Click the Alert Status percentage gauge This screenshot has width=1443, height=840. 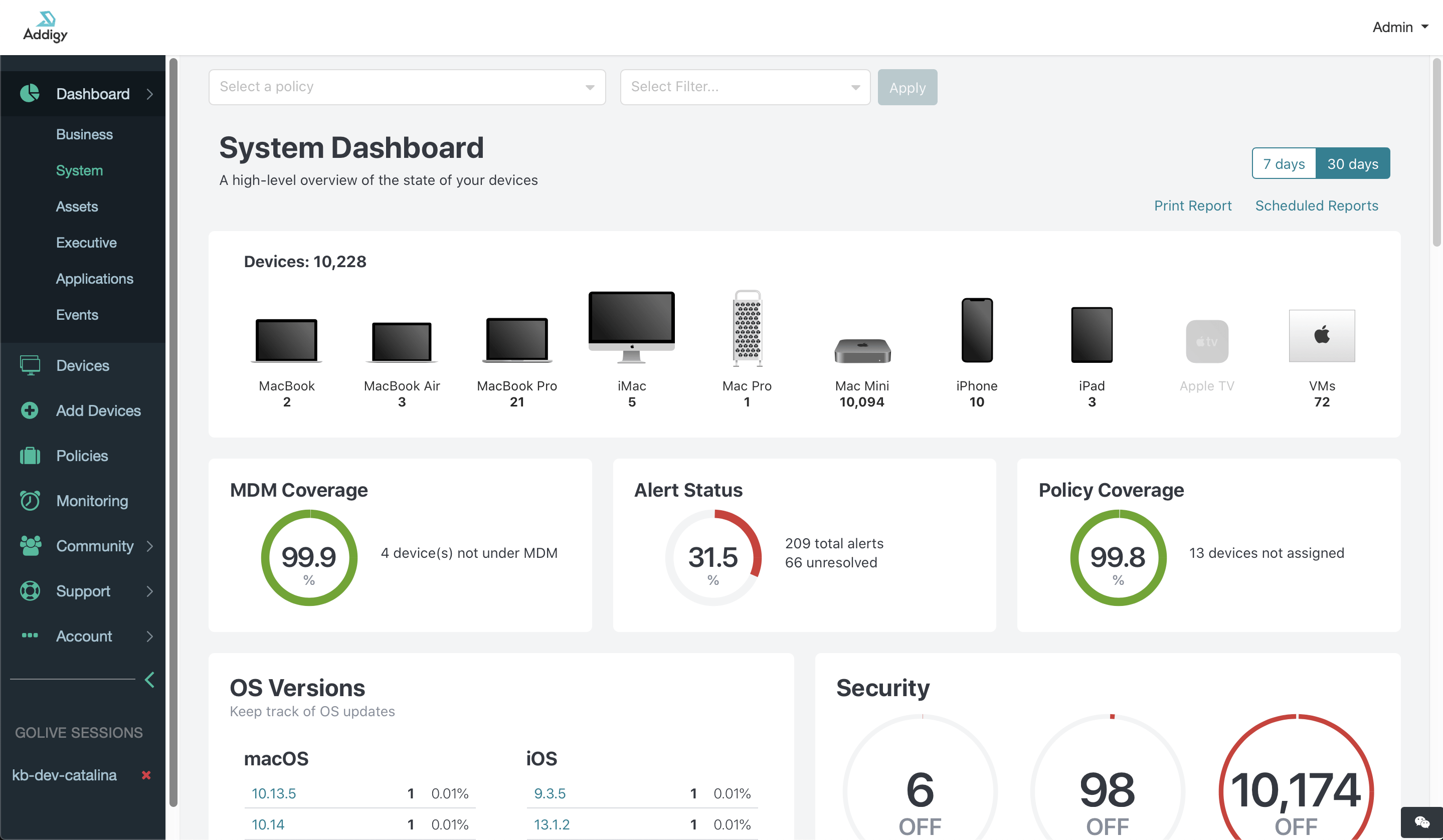pyautogui.click(x=713, y=557)
